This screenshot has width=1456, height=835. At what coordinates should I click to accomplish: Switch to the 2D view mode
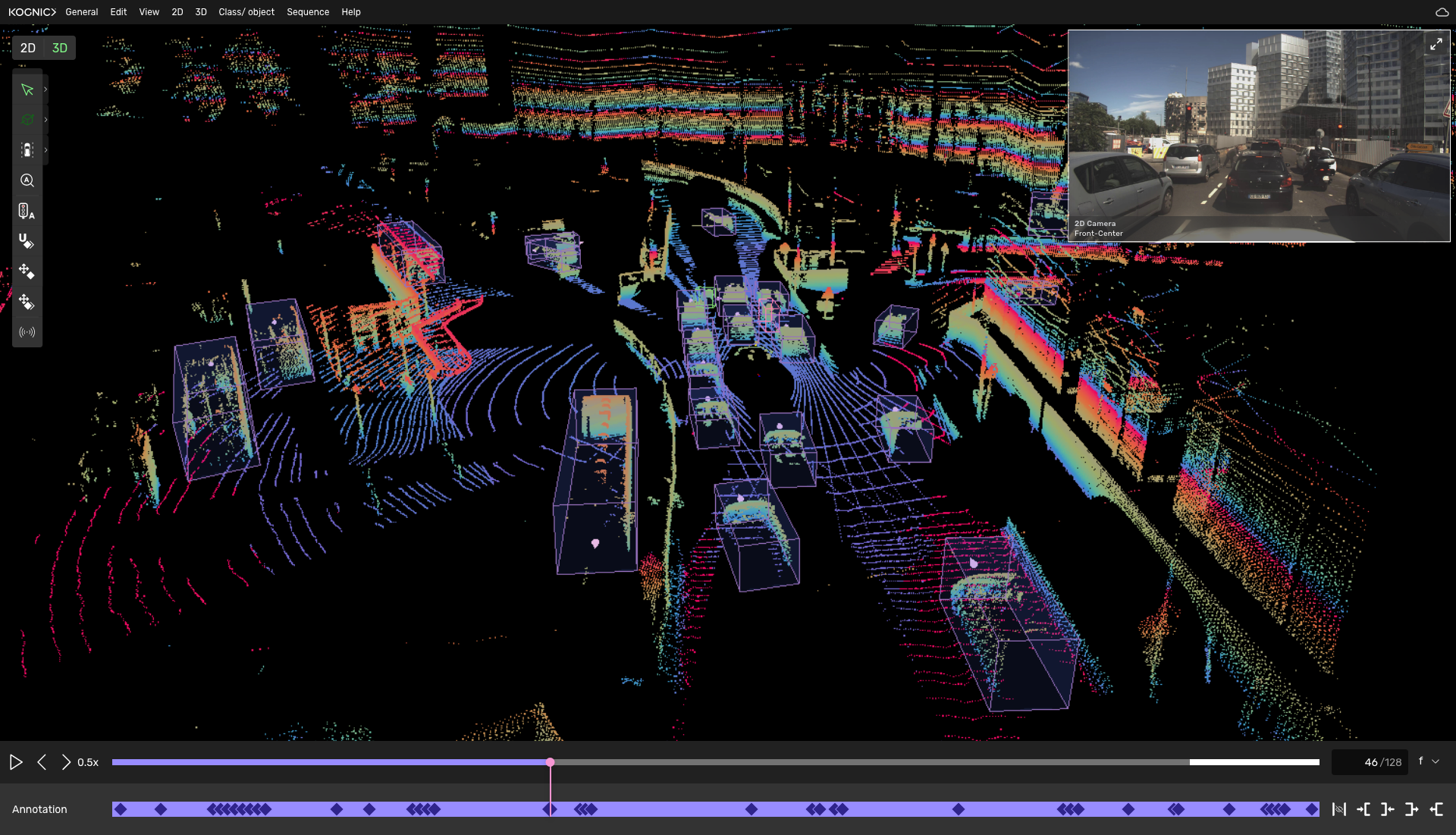[28, 48]
